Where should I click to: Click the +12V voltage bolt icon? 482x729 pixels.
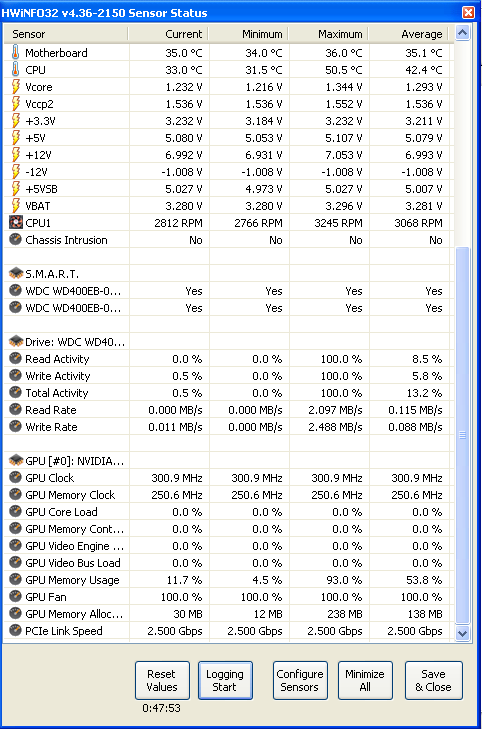[16, 154]
